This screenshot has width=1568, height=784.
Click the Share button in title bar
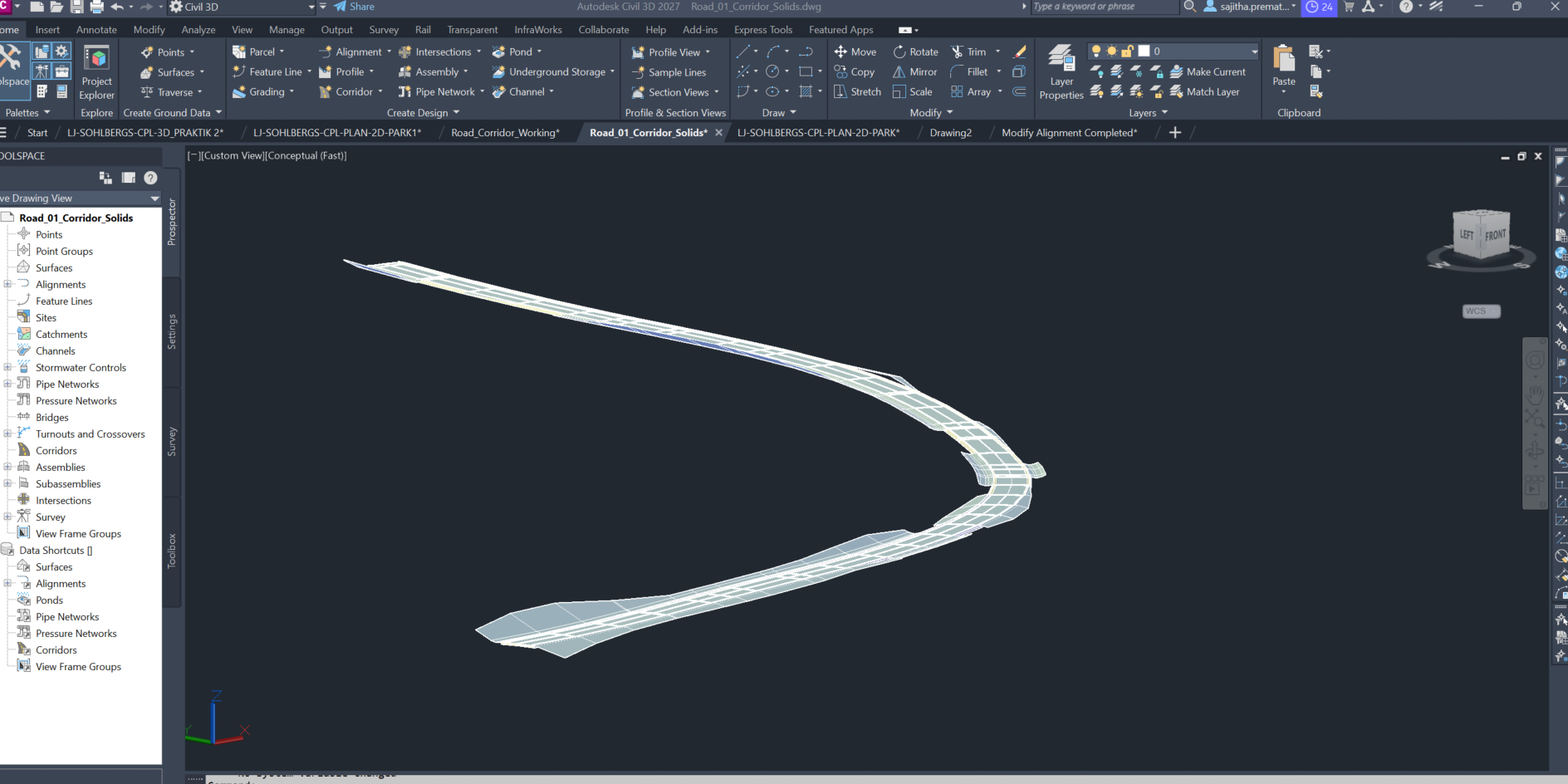(x=354, y=7)
